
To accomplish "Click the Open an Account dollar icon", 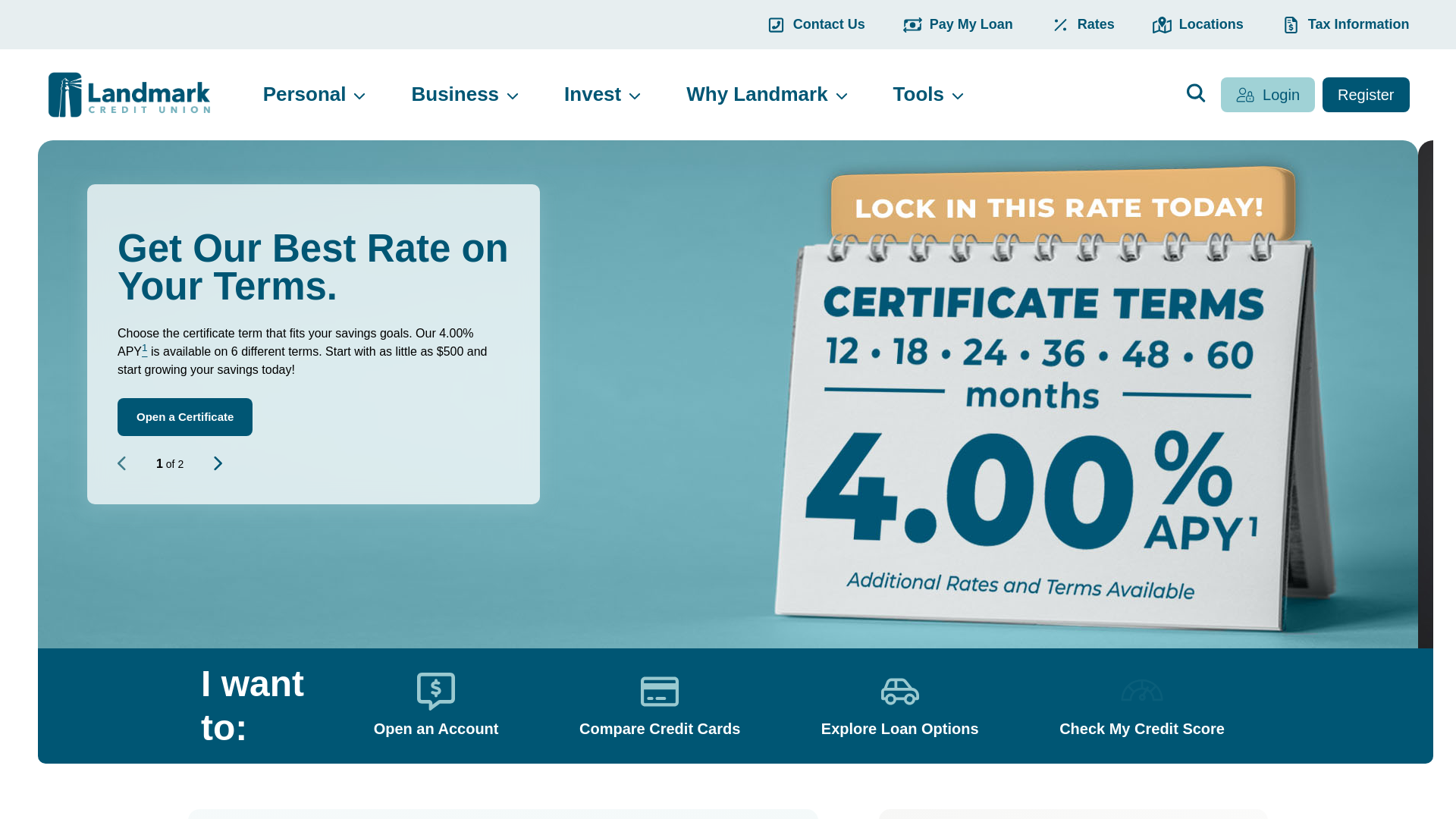I will [436, 691].
